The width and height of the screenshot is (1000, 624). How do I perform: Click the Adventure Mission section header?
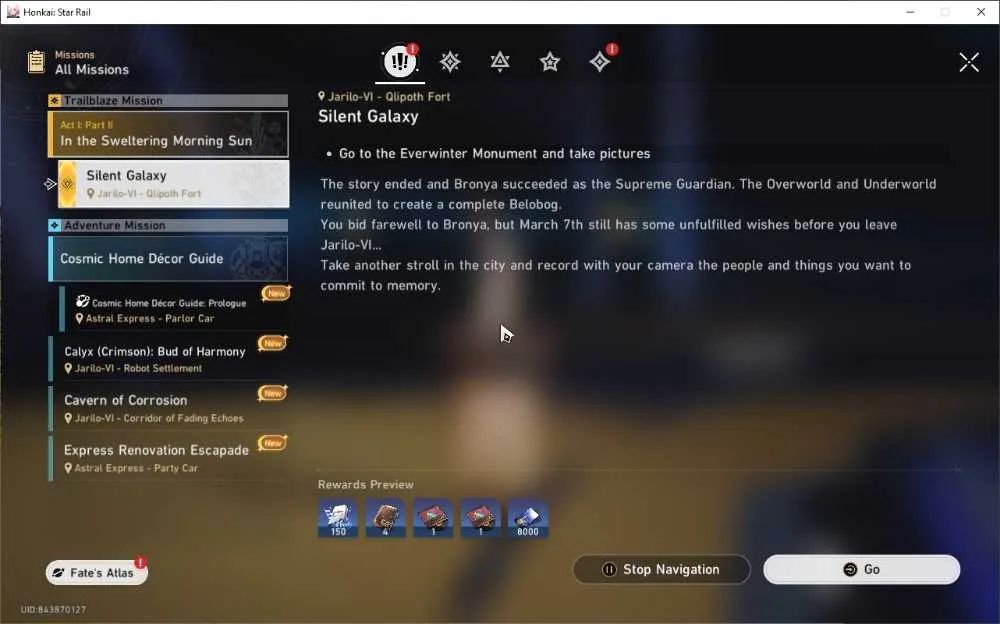click(x=168, y=225)
